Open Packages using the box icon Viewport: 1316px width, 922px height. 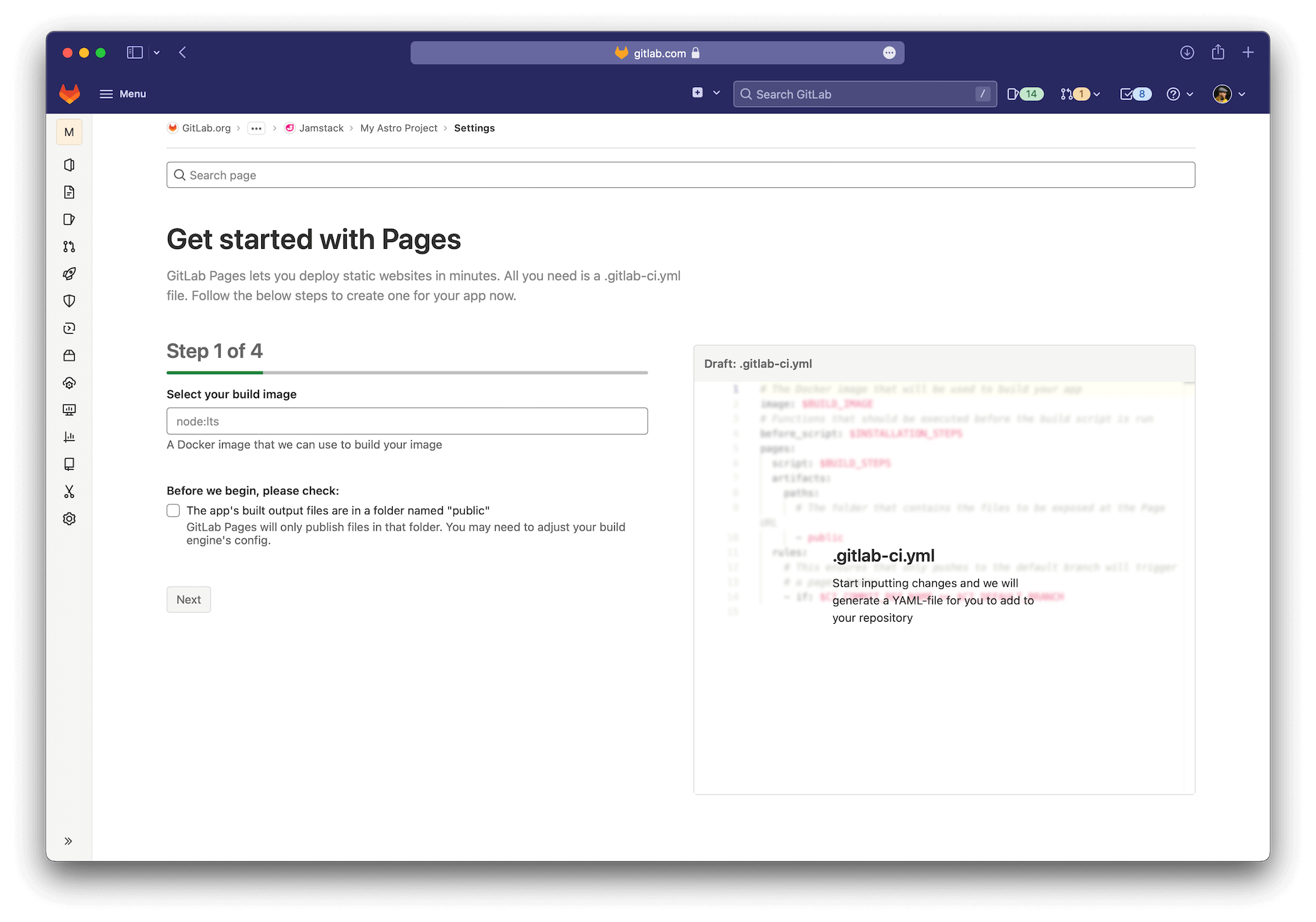coord(69,355)
